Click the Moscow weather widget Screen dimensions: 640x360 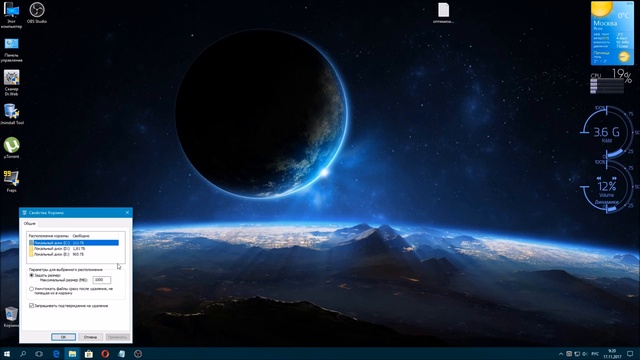[x=612, y=33]
